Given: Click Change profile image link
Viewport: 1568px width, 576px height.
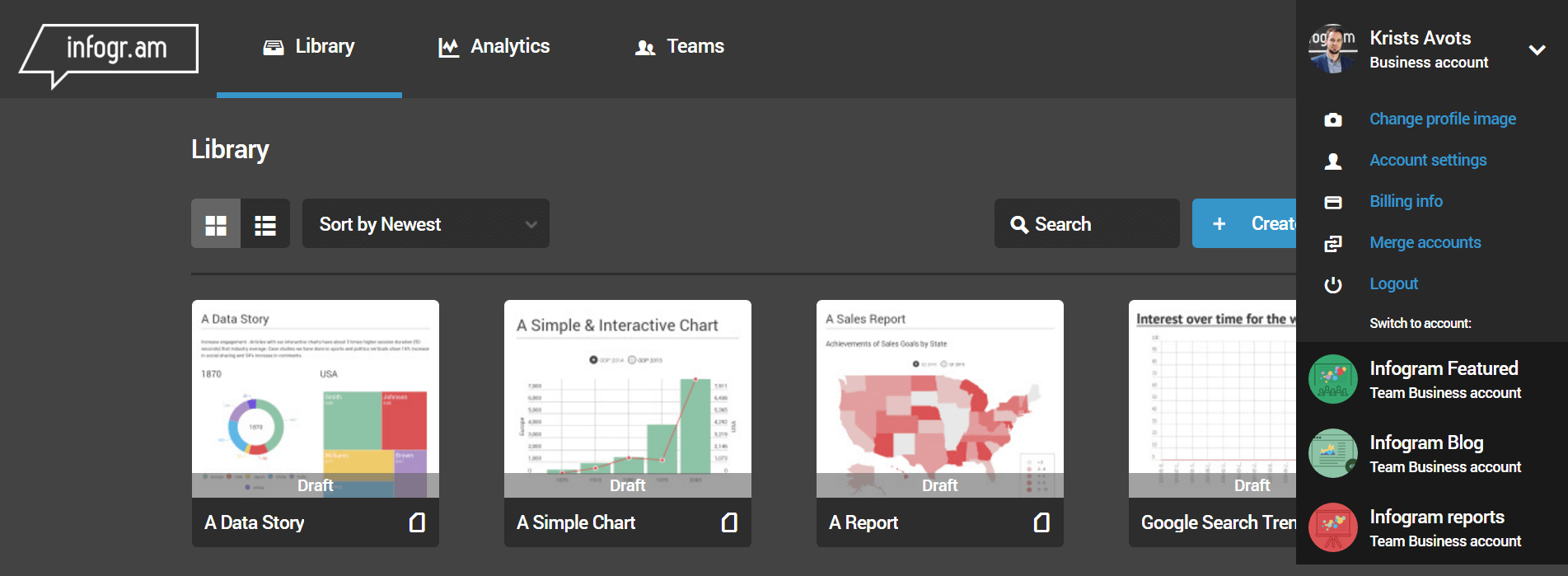Looking at the screenshot, I should click(x=1443, y=119).
